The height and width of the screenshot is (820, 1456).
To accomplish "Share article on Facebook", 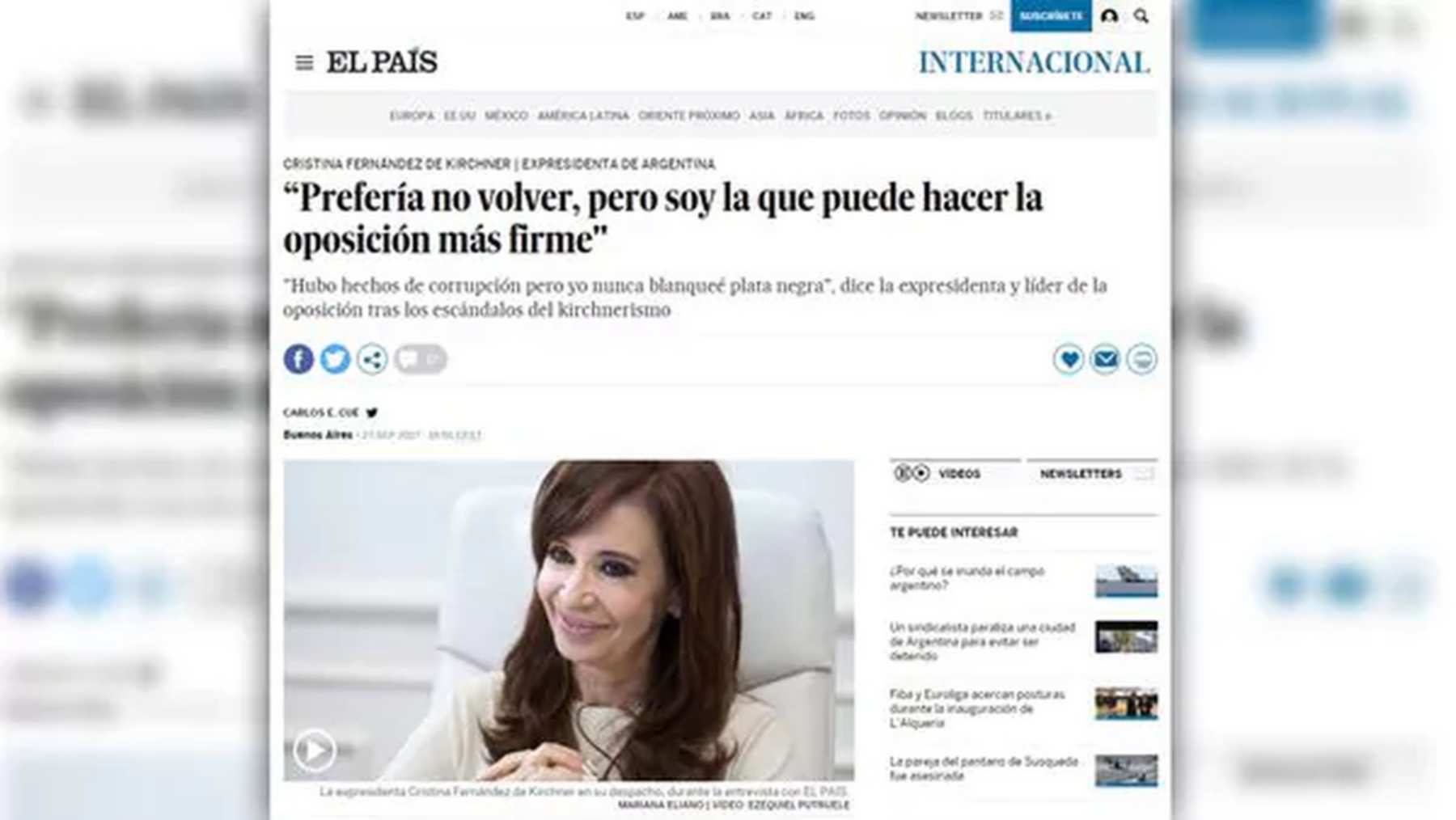I will (298, 359).
